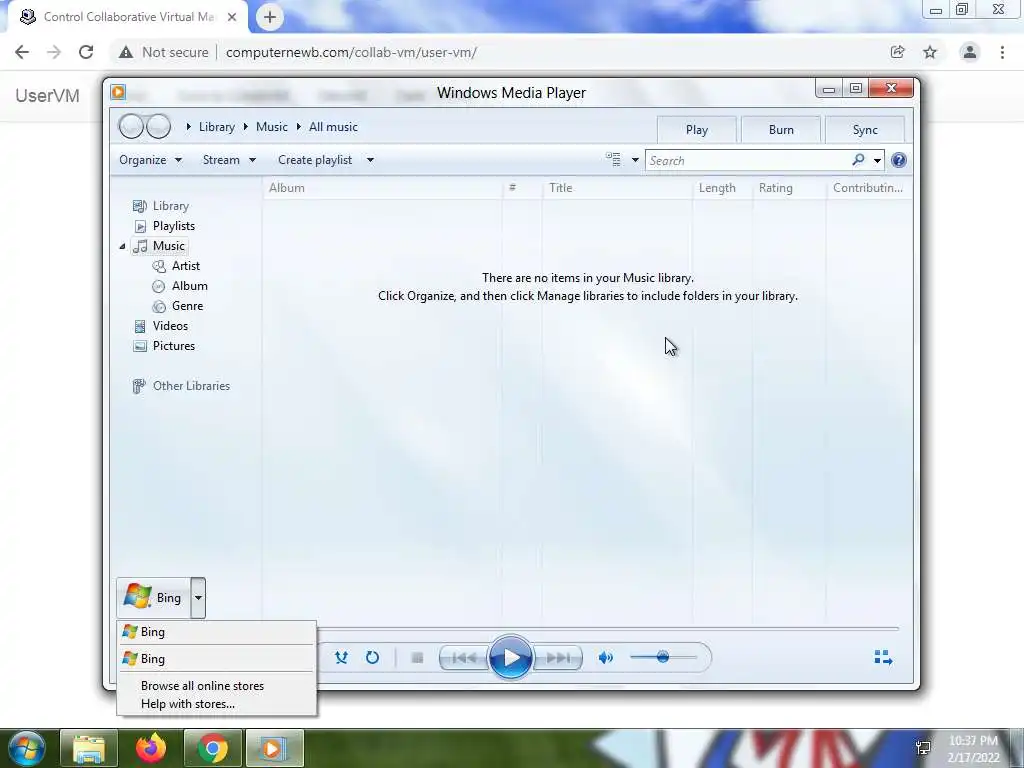This screenshot has width=1024, height=768.
Task: Adjust the volume slider
Action: pos(663,657)
